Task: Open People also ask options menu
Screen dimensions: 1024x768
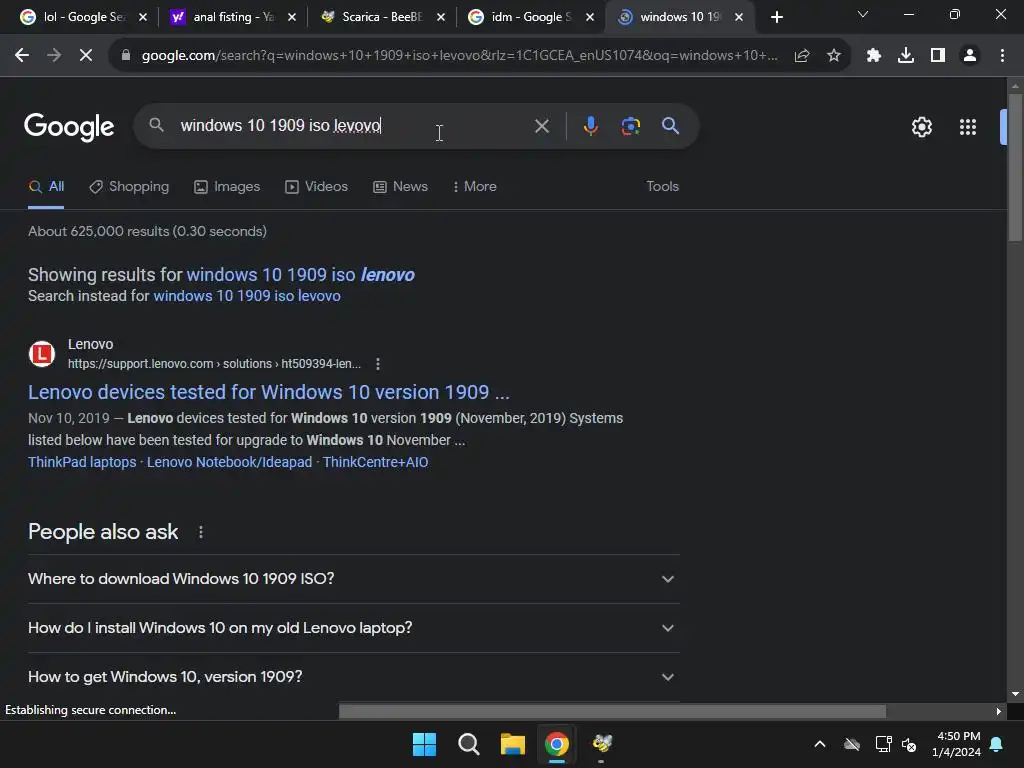Action: [200, 532]
